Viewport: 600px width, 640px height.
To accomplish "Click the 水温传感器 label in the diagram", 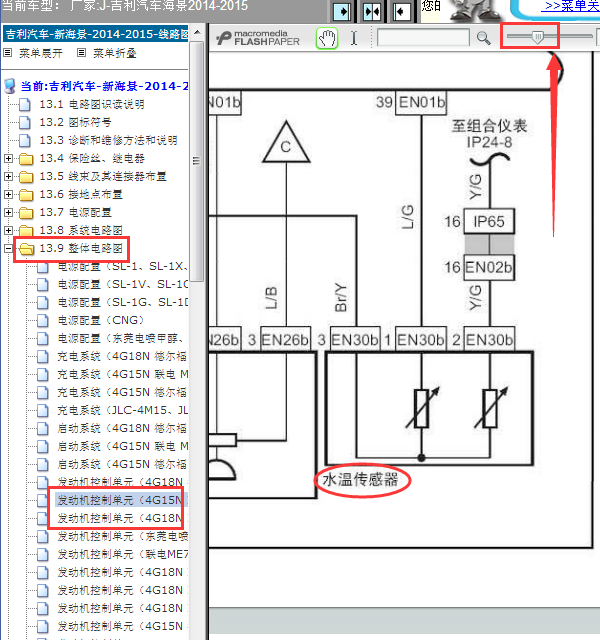I will 360,480.
